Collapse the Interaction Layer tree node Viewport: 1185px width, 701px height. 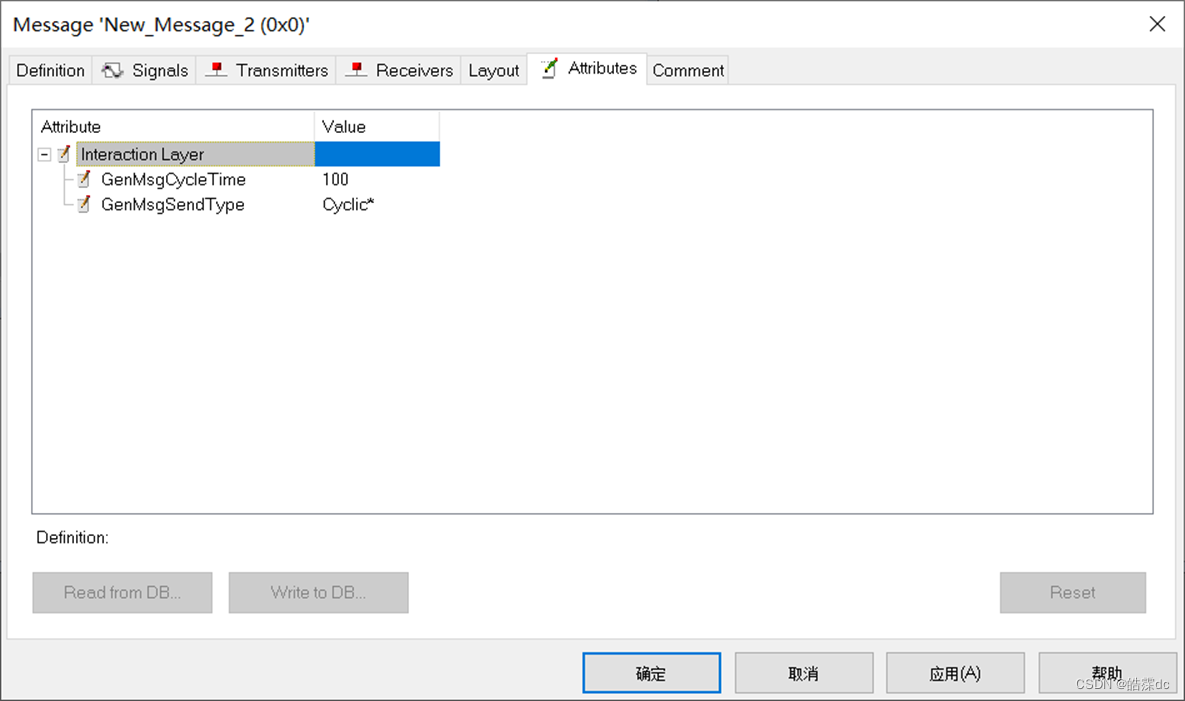(x=44, y=154)
